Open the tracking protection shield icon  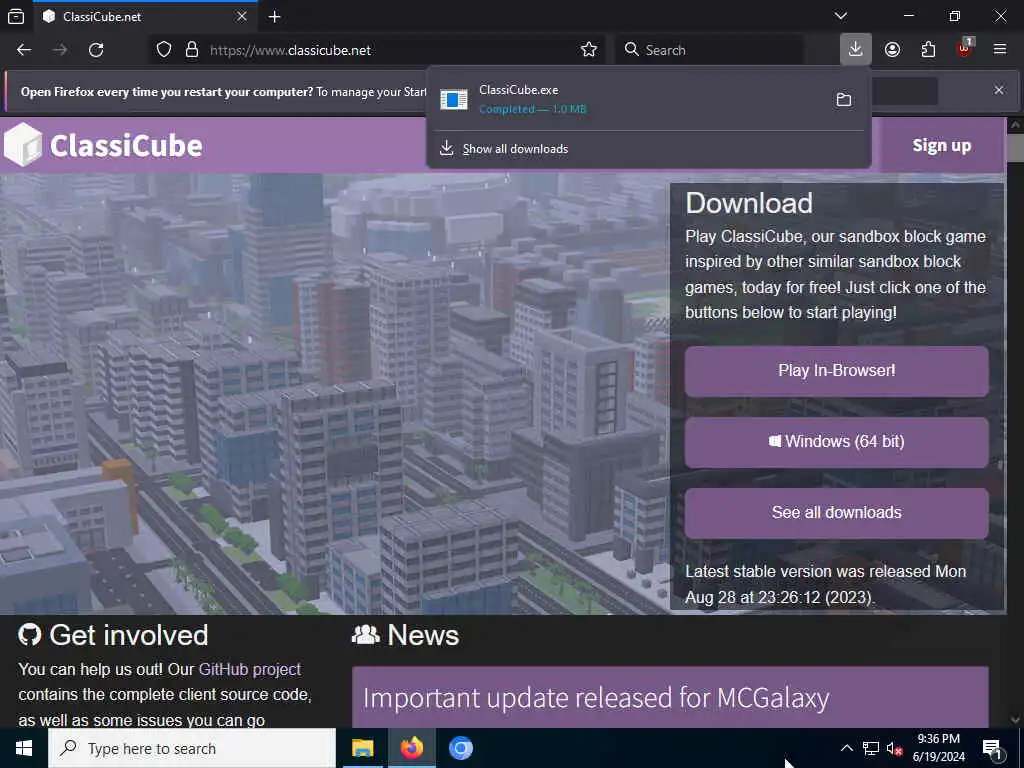coord(164,50)
